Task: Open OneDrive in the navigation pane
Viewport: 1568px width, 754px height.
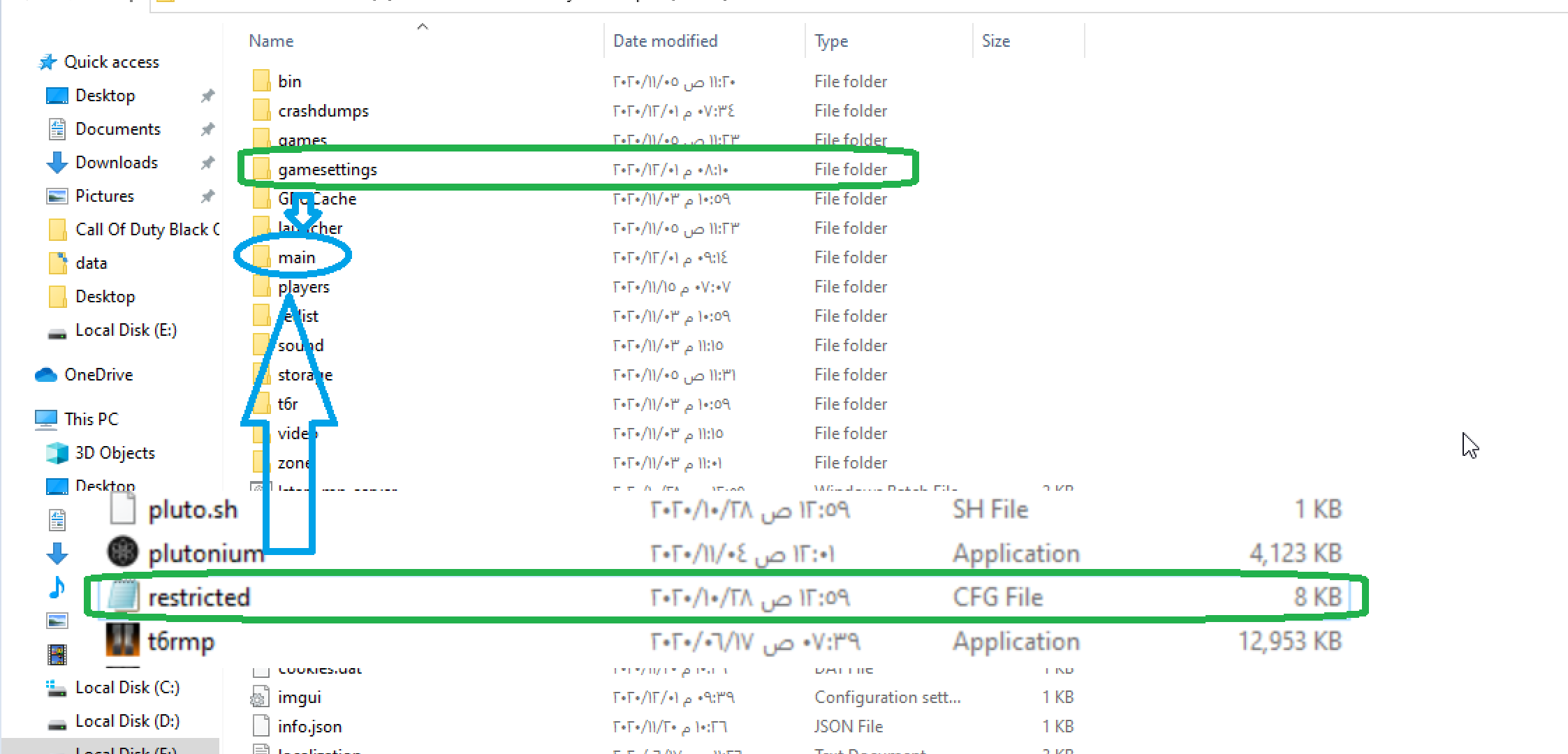Action: (98, 375)
